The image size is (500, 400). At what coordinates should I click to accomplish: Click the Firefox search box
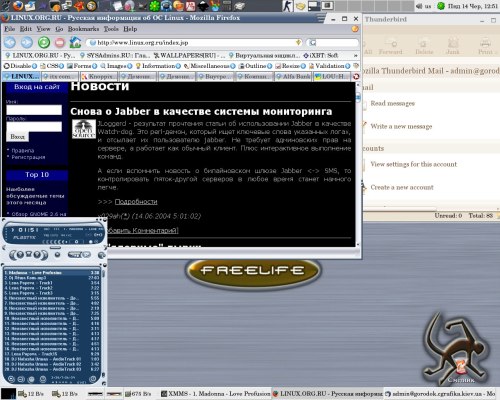point(332,43)
